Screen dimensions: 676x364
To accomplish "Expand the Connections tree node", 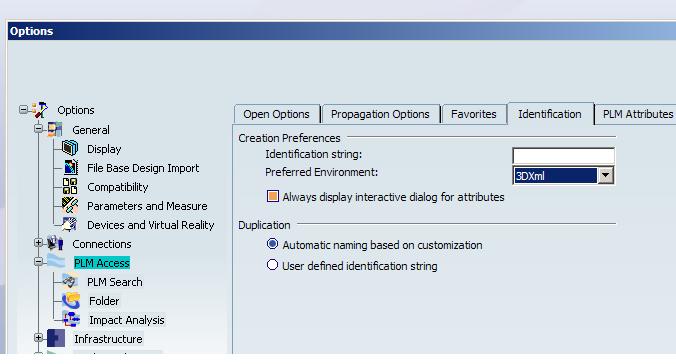I will pos(38,243).
